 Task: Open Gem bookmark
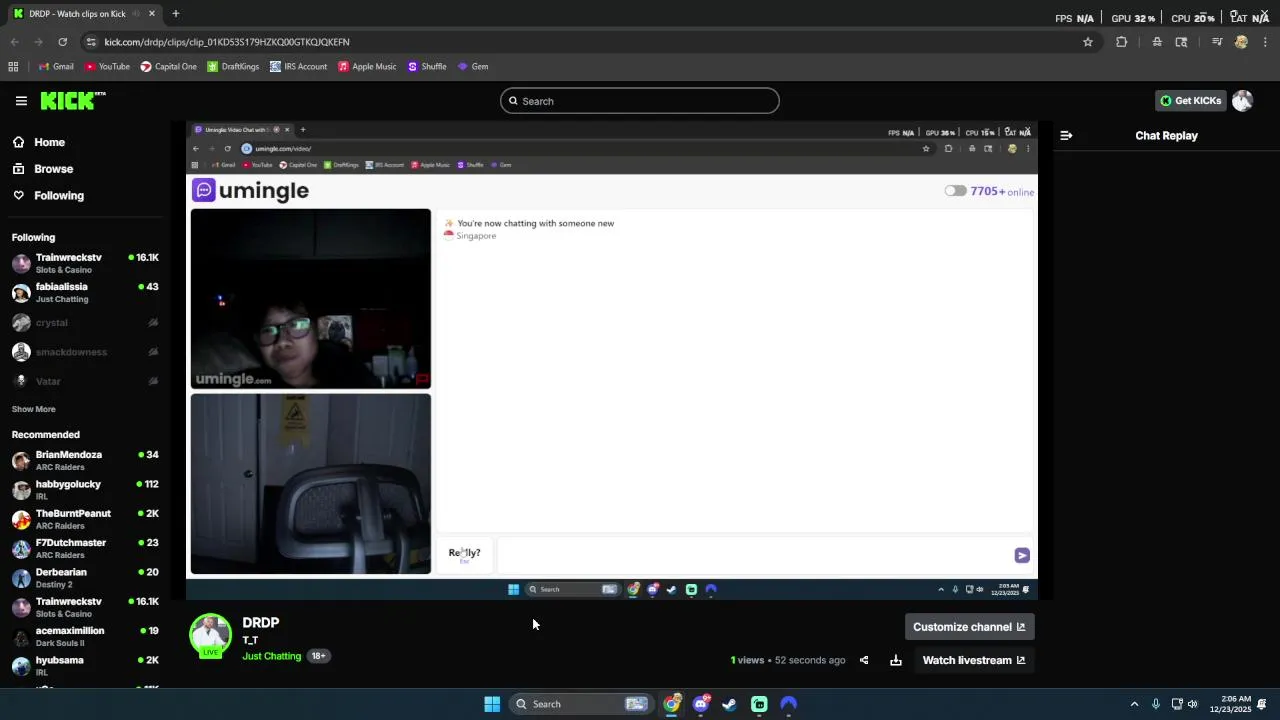coord(473,66)
